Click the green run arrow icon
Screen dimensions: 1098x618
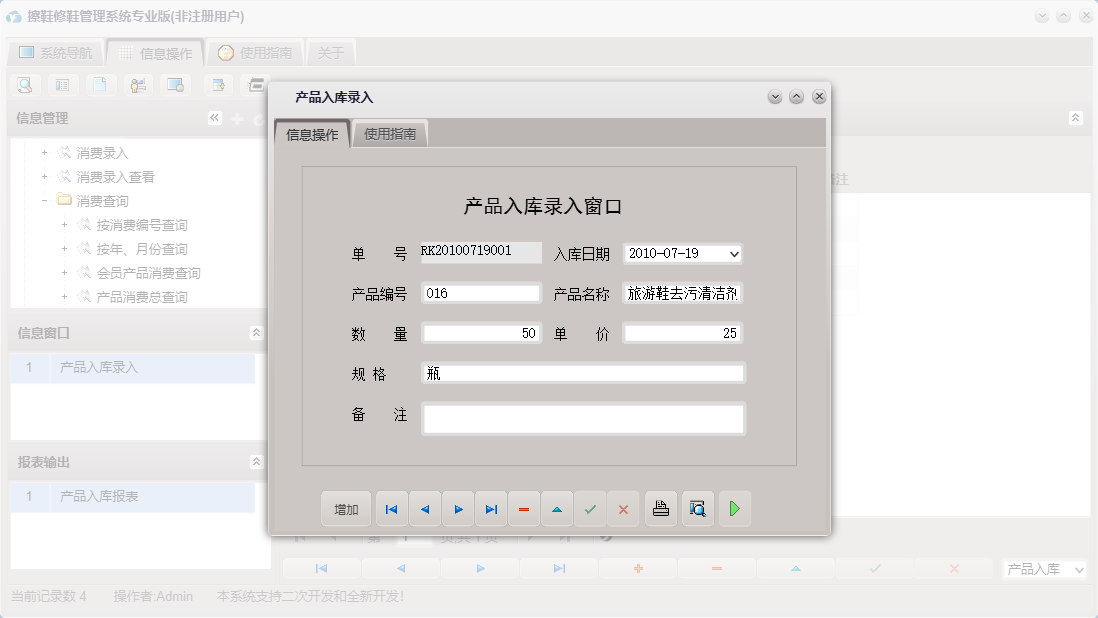[x=735, y=509]
